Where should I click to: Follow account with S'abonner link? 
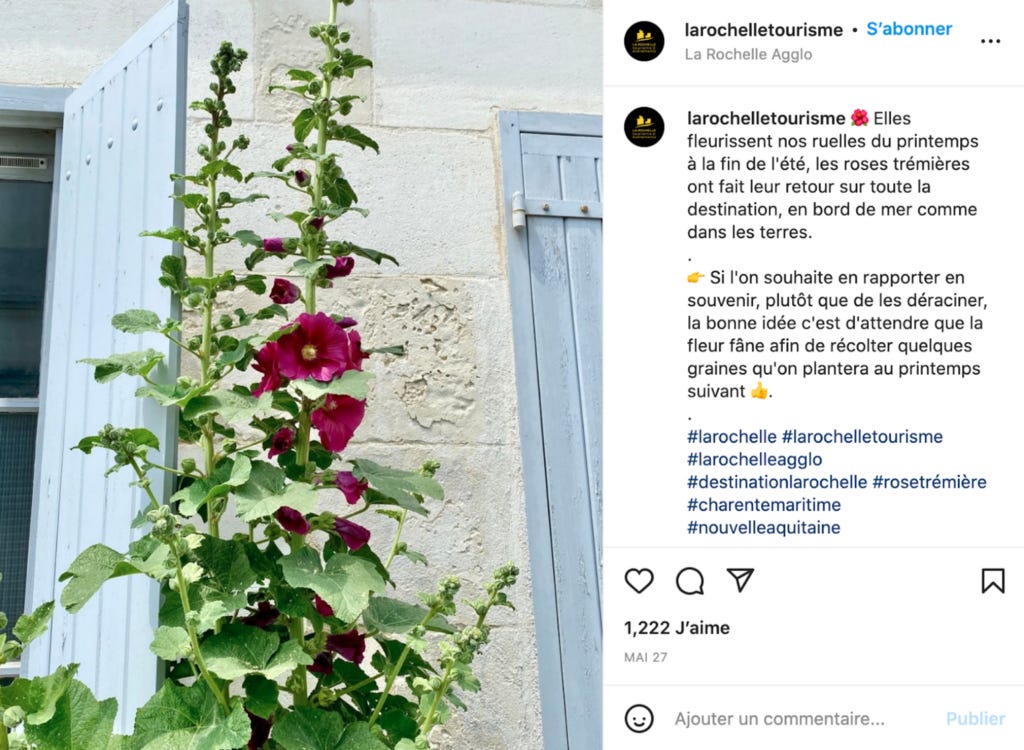909,29
